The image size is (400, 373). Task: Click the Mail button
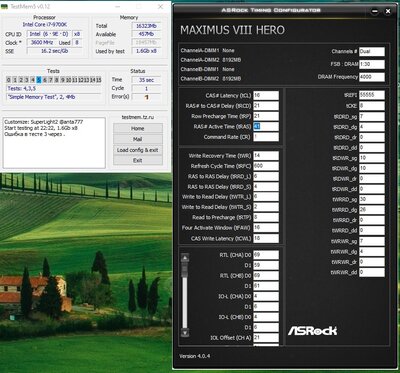[x=138, y=139]
